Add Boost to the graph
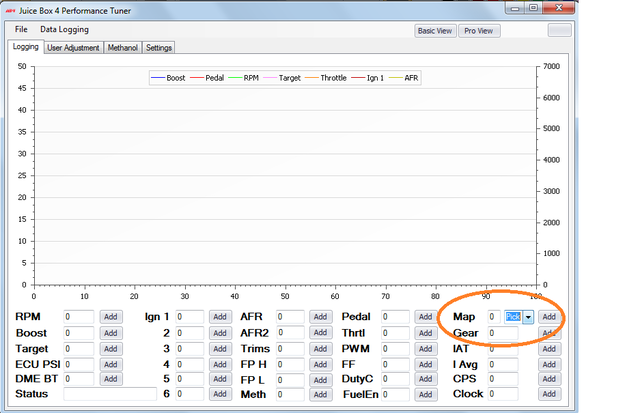640x413 pixels. pyautogui.click(x=111, y=333)
